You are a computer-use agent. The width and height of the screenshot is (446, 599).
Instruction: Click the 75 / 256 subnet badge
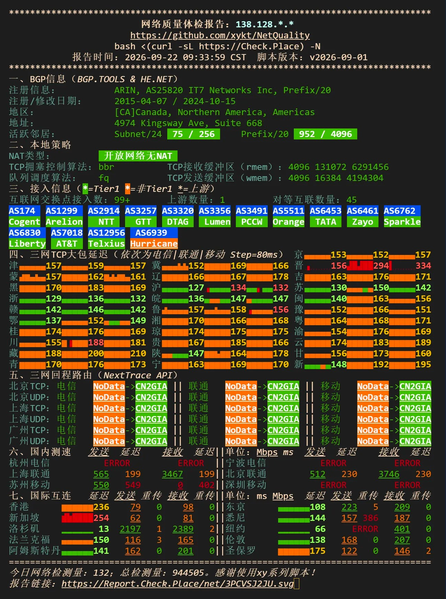click(x=193, y=134)
